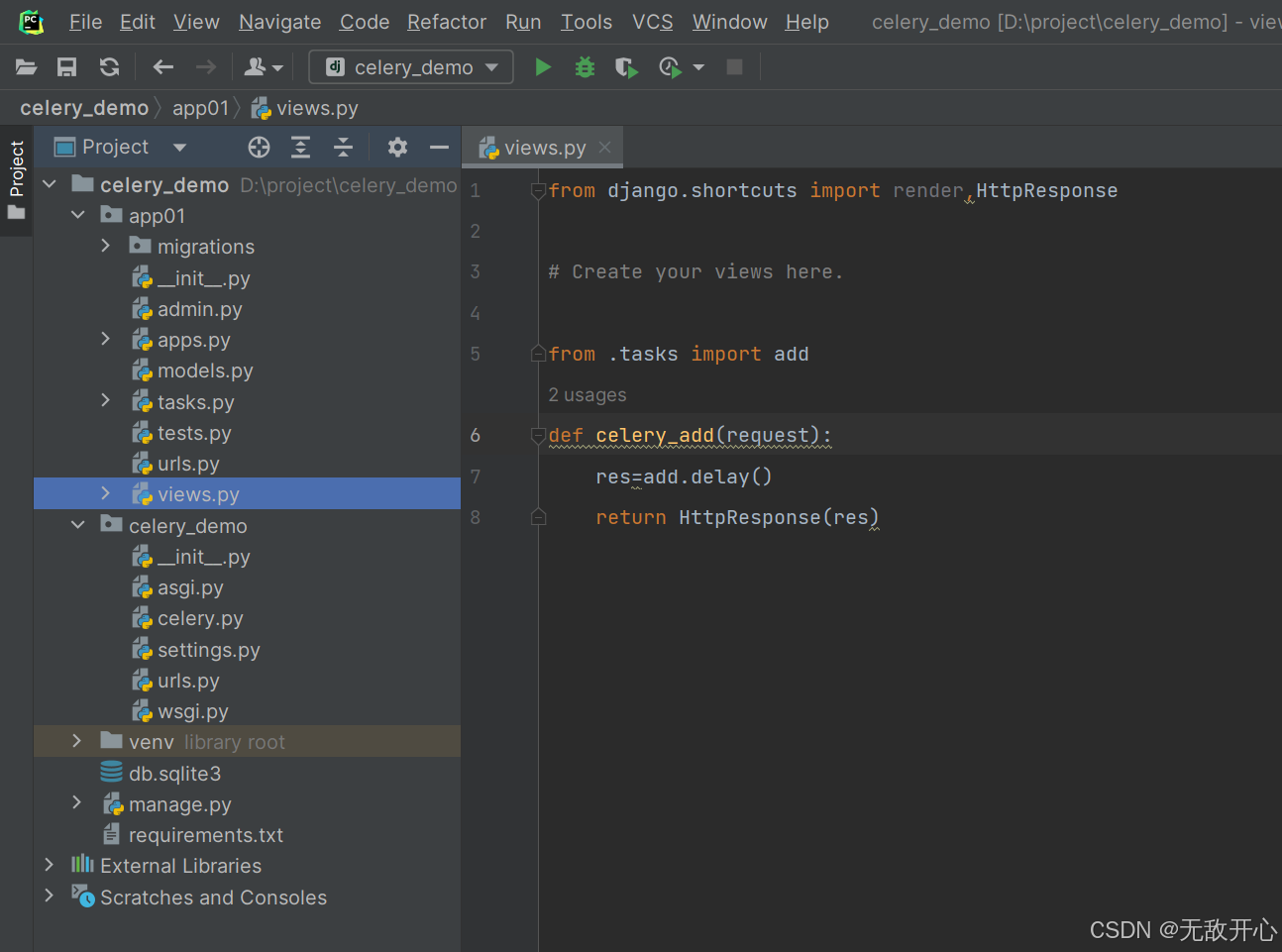The height and width of the screenshot is (952, 1282).
Task: Expand the migrations folder
Action: 106,246
